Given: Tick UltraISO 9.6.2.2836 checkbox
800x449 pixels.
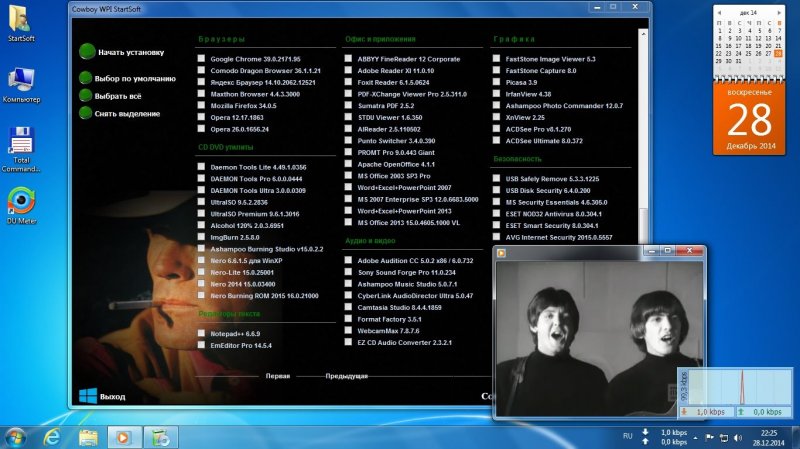Looking at the screenshot, I should point(201,202).
